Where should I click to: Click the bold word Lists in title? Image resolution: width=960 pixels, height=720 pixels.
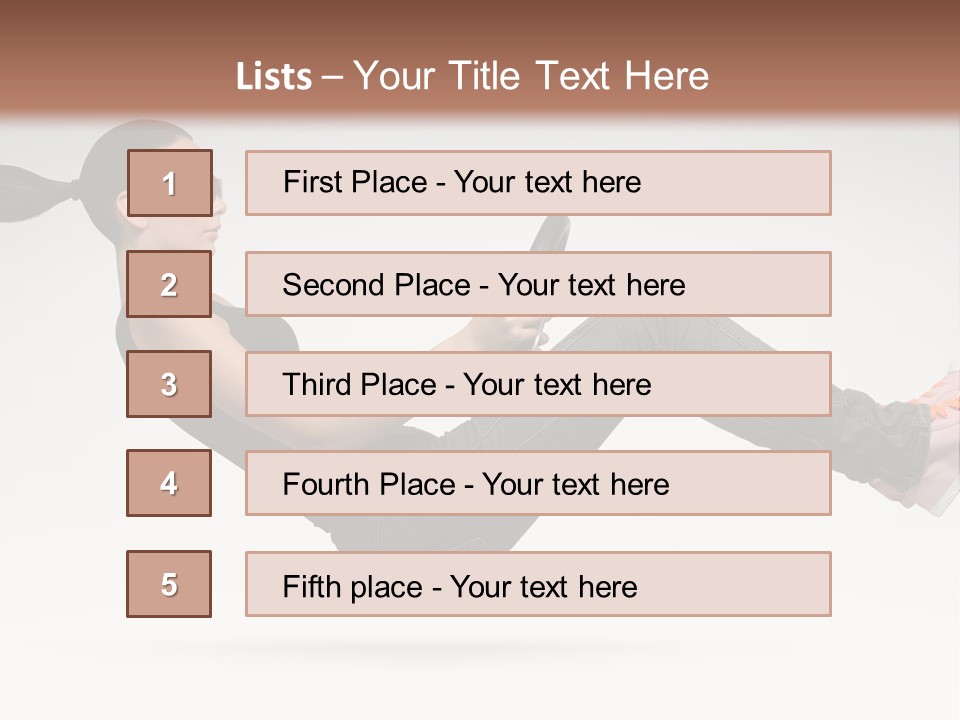(274, 77)
